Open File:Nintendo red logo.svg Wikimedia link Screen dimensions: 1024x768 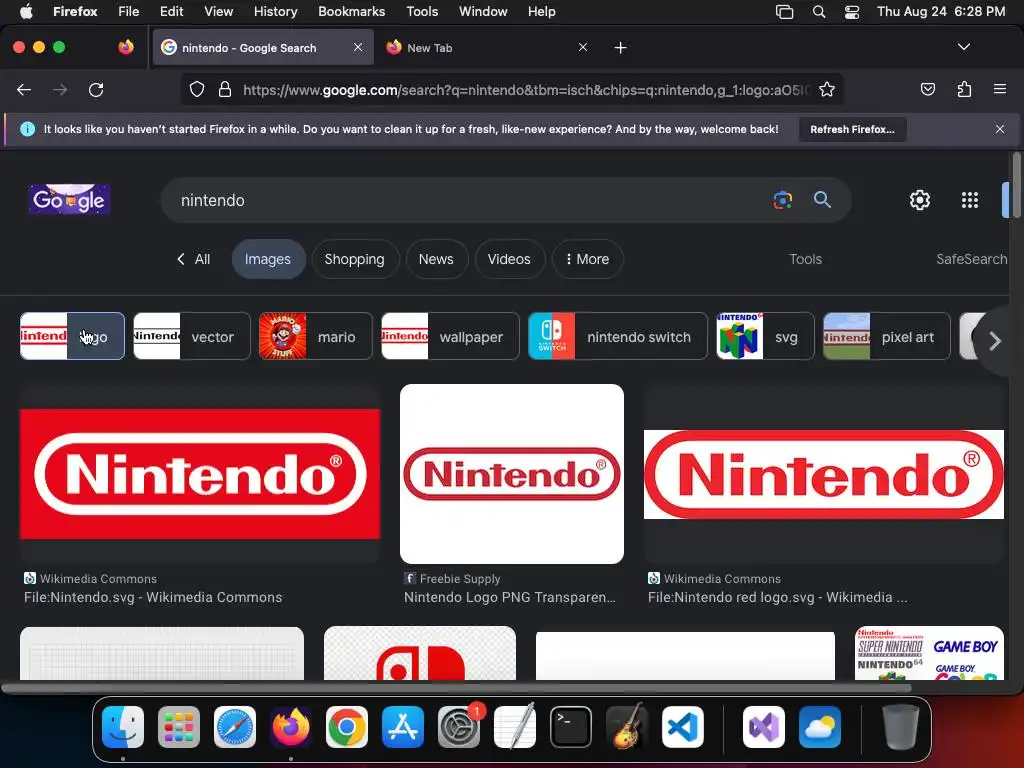click(777, 598)
